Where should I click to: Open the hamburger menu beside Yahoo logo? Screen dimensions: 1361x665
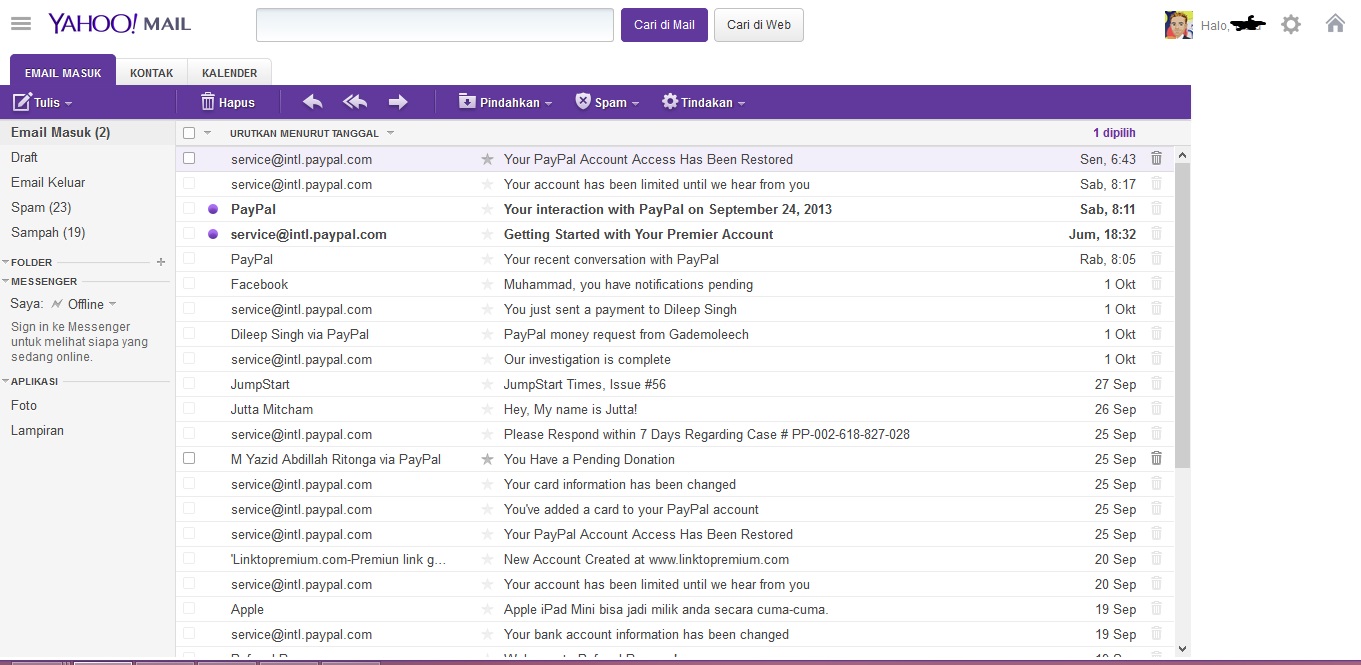(21, 23)
